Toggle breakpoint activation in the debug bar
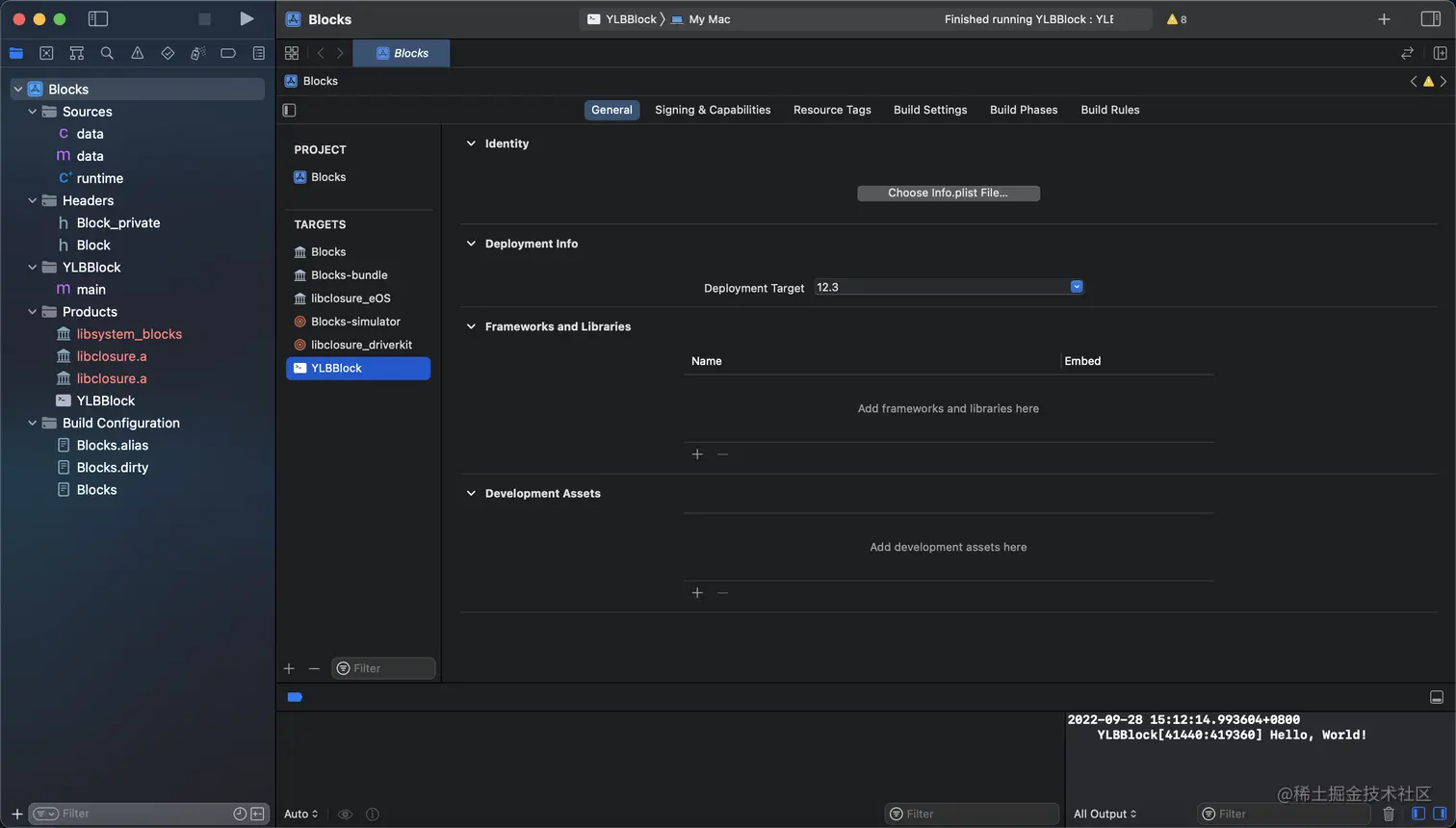This screenshot has height=828, width=1456. [x=295, y=697]
